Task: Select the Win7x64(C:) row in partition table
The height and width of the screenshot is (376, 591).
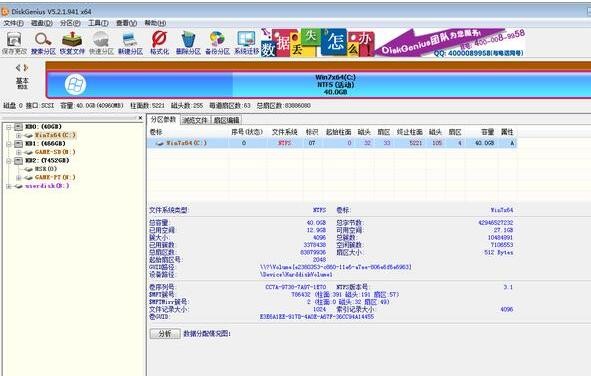Action: click(332, 143)
